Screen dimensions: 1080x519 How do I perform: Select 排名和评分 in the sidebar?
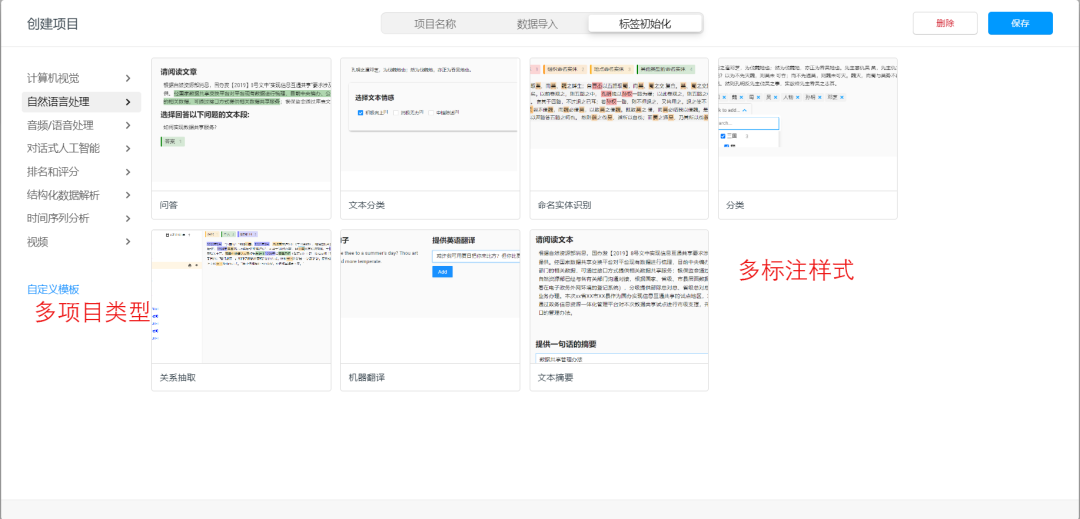click(x=53, y=172)
